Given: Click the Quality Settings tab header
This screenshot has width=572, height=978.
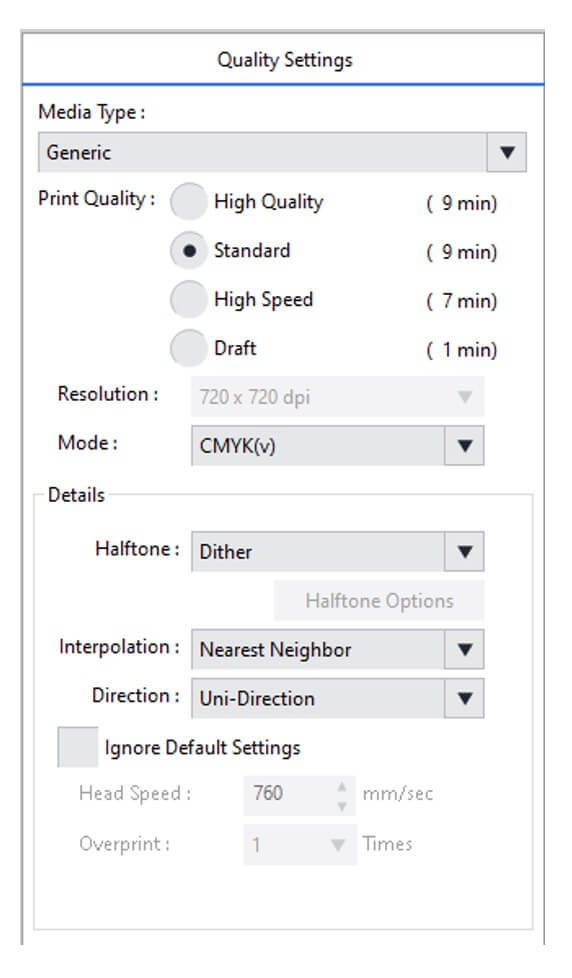Looking at the screenshot, I should click(284, 59).
